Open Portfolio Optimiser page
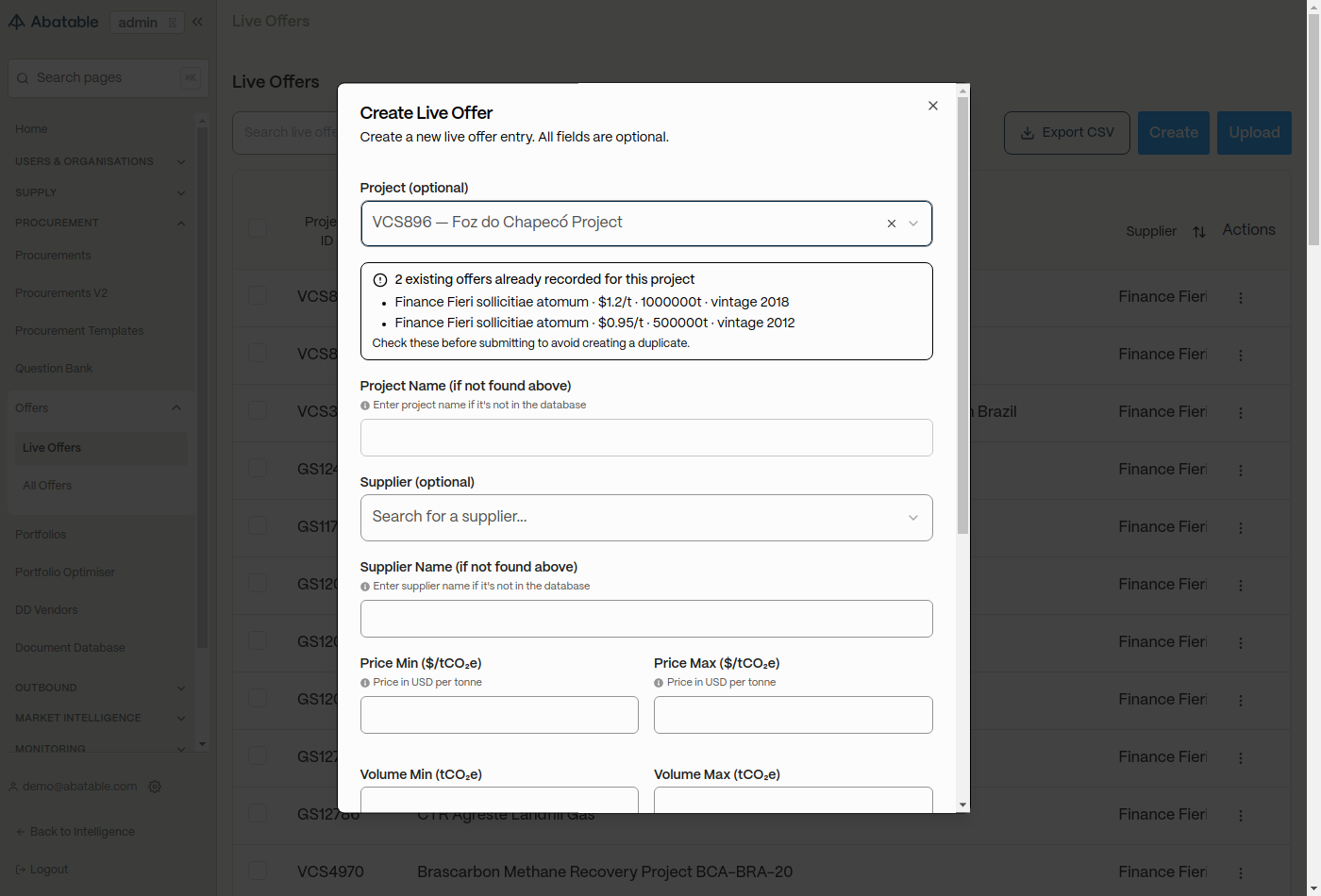 tap(65, 572)
